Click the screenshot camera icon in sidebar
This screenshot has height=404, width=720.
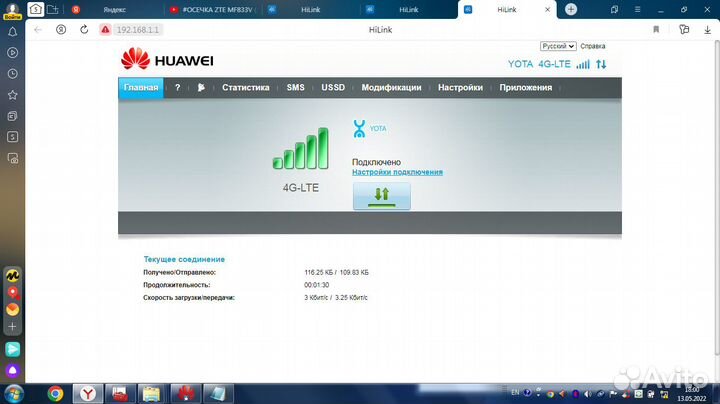click(x=12, y=158)
